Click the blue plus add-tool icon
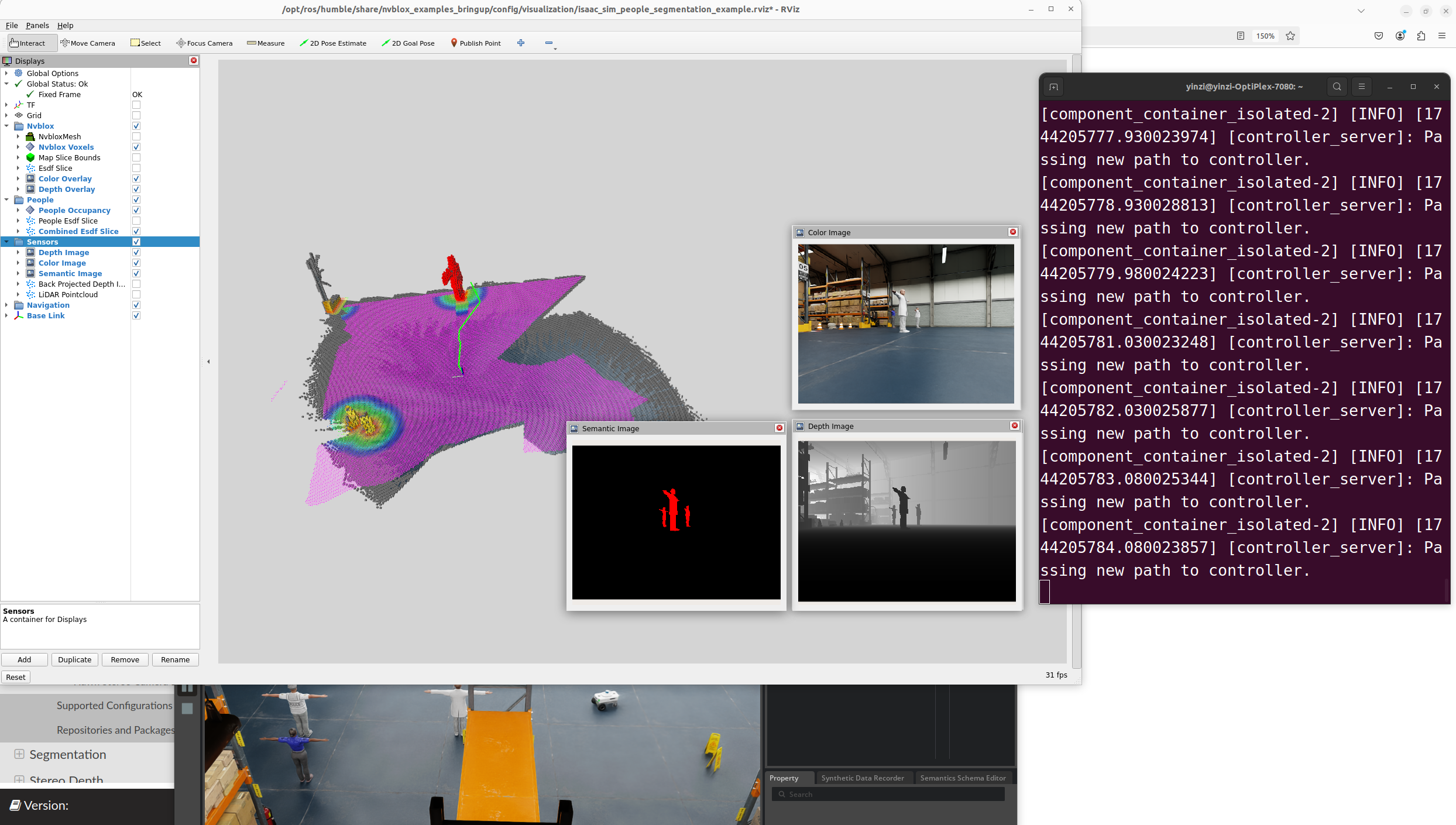The image size is (1456, 825). pos(521,43)
